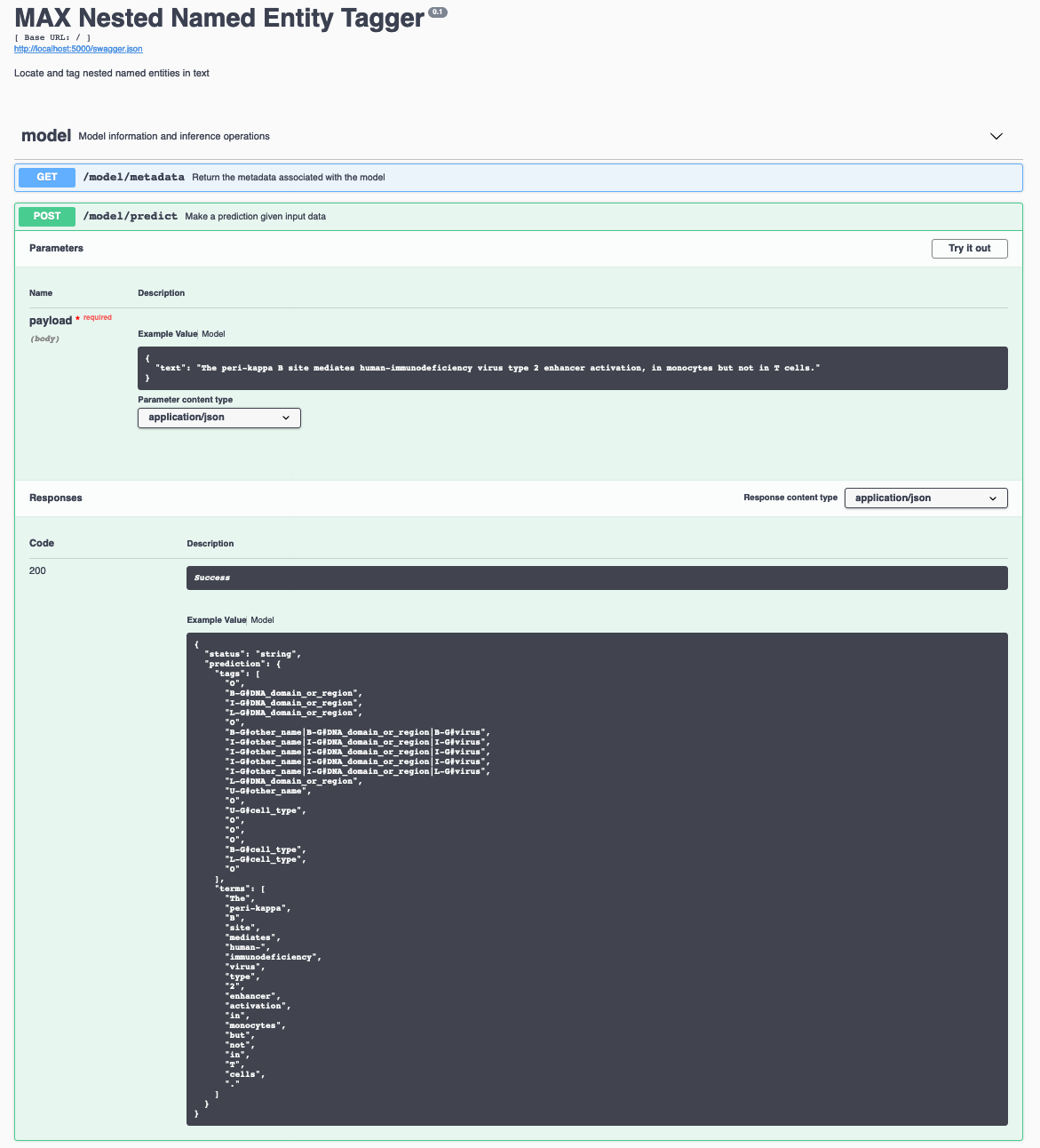Click the Responses section header
This screenshot has width=1040, height=1148.
[56, 498]
